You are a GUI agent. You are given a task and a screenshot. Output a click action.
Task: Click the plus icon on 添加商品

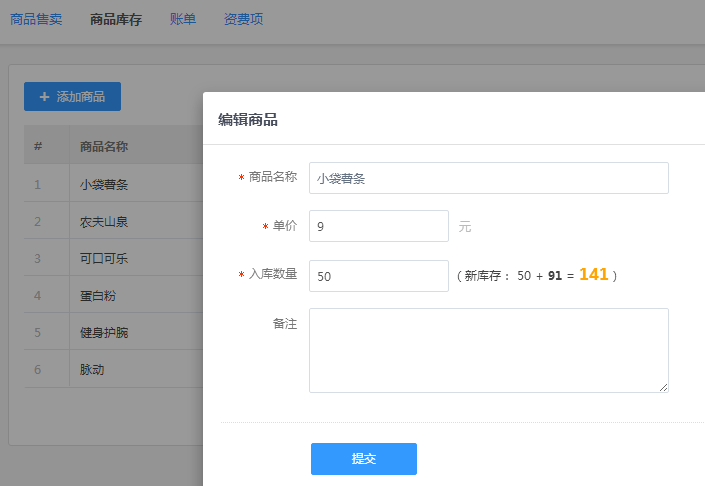[44, 97]
